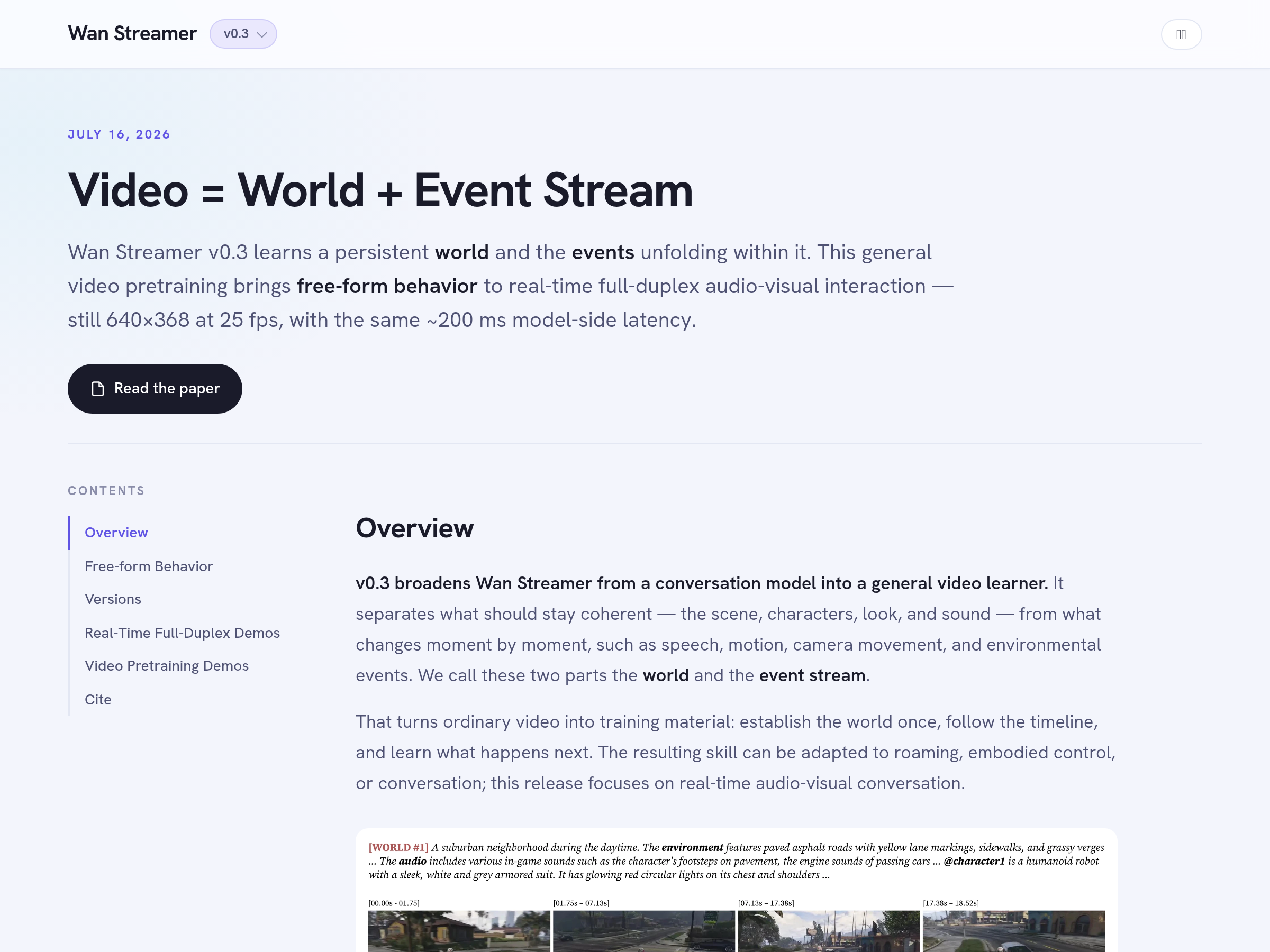Click the document icon in Read the paper
Screen dimensions: 1270x952
pos(98,389)
